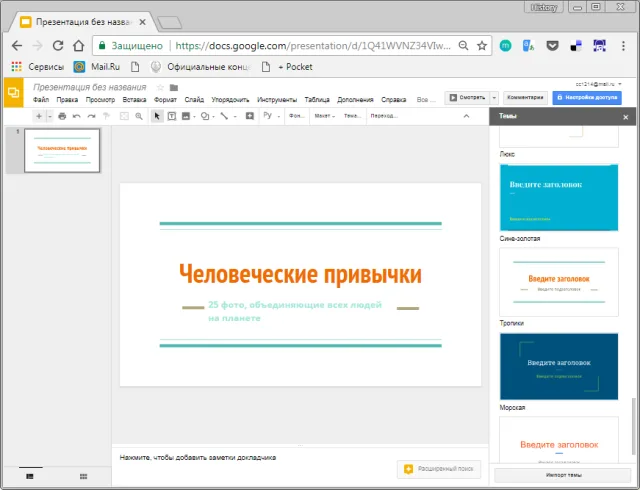Image resolution: width=640 pixels, height=490 pixels.
Task: Open the Mail.Ru bookmark
Action: click(97, 67)
